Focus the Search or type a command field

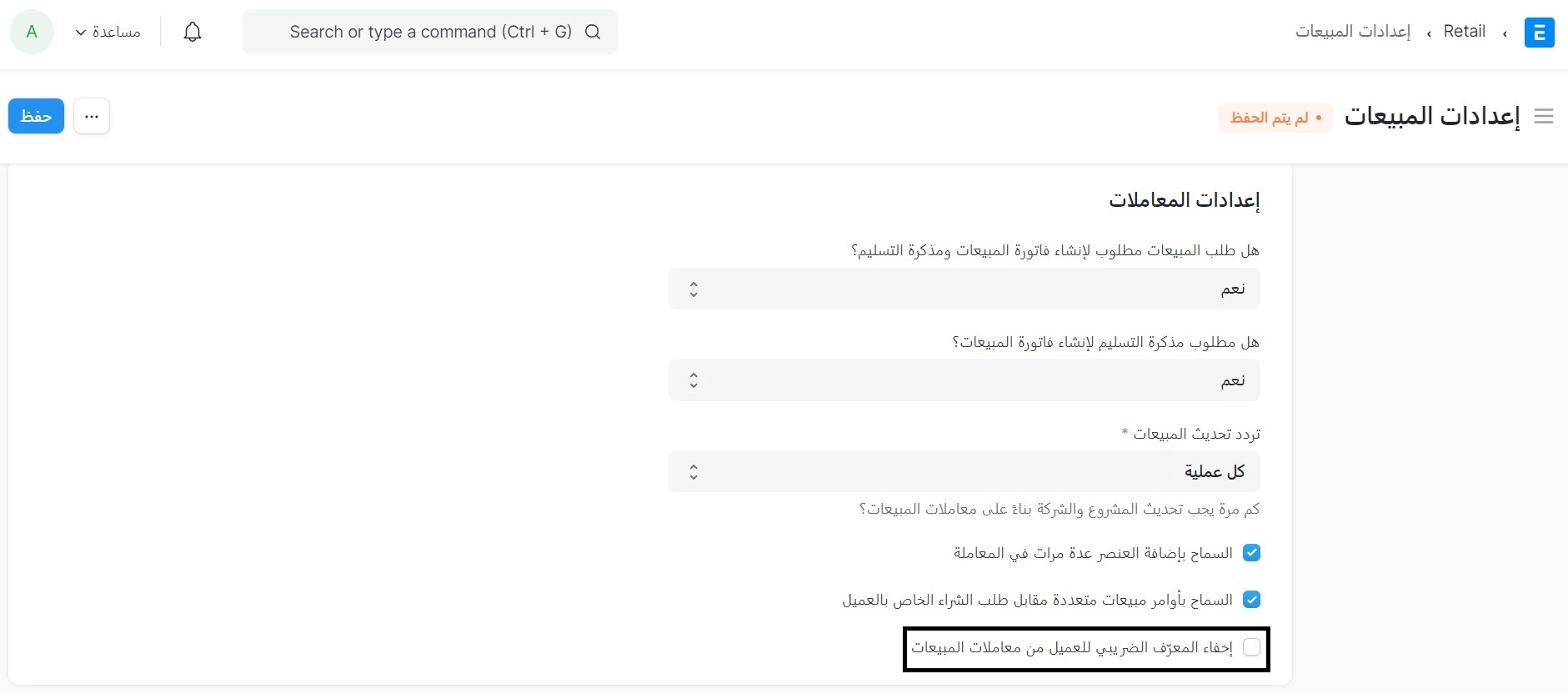pos(430,32)
